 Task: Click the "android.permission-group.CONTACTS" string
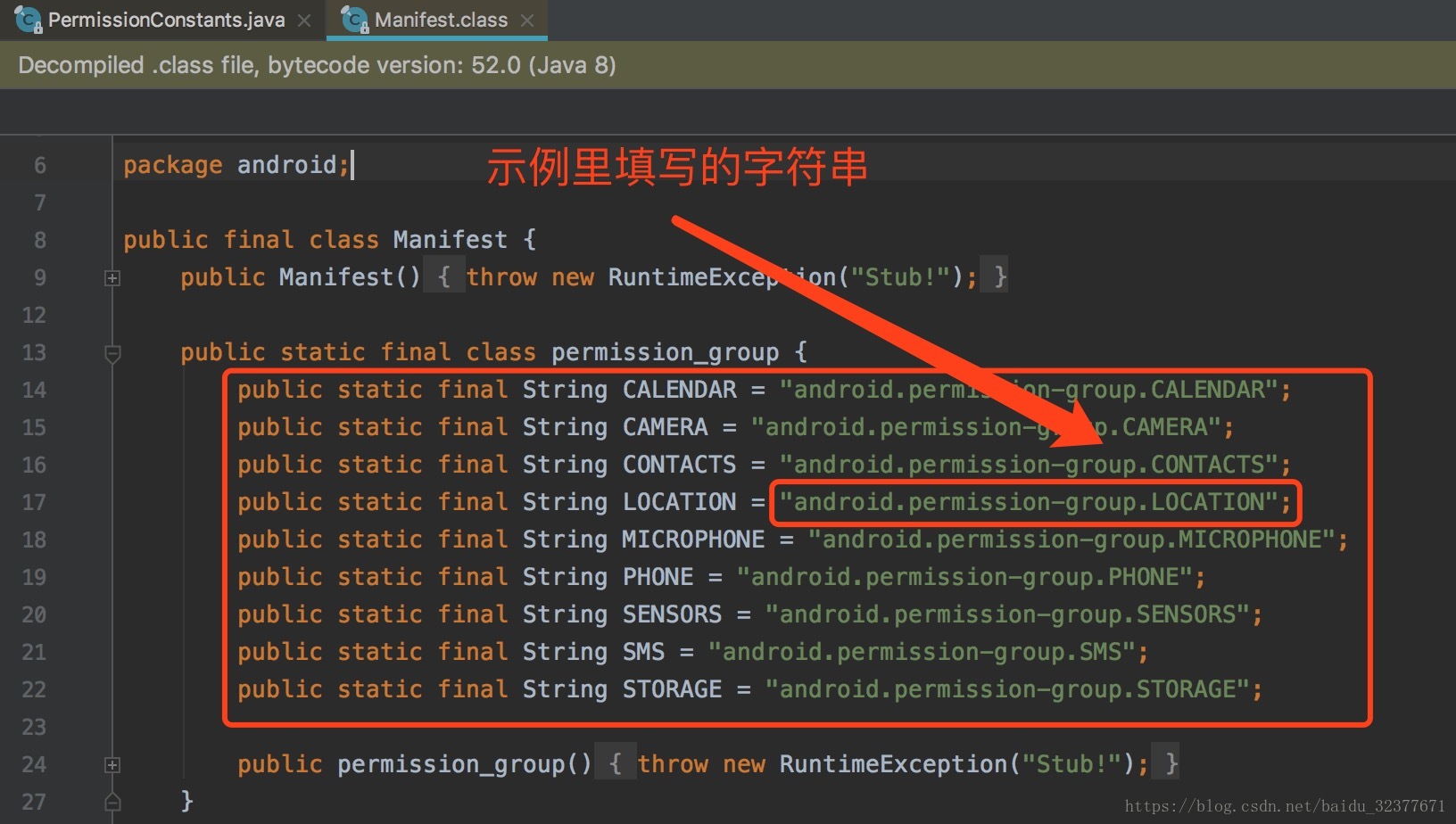1030,465
